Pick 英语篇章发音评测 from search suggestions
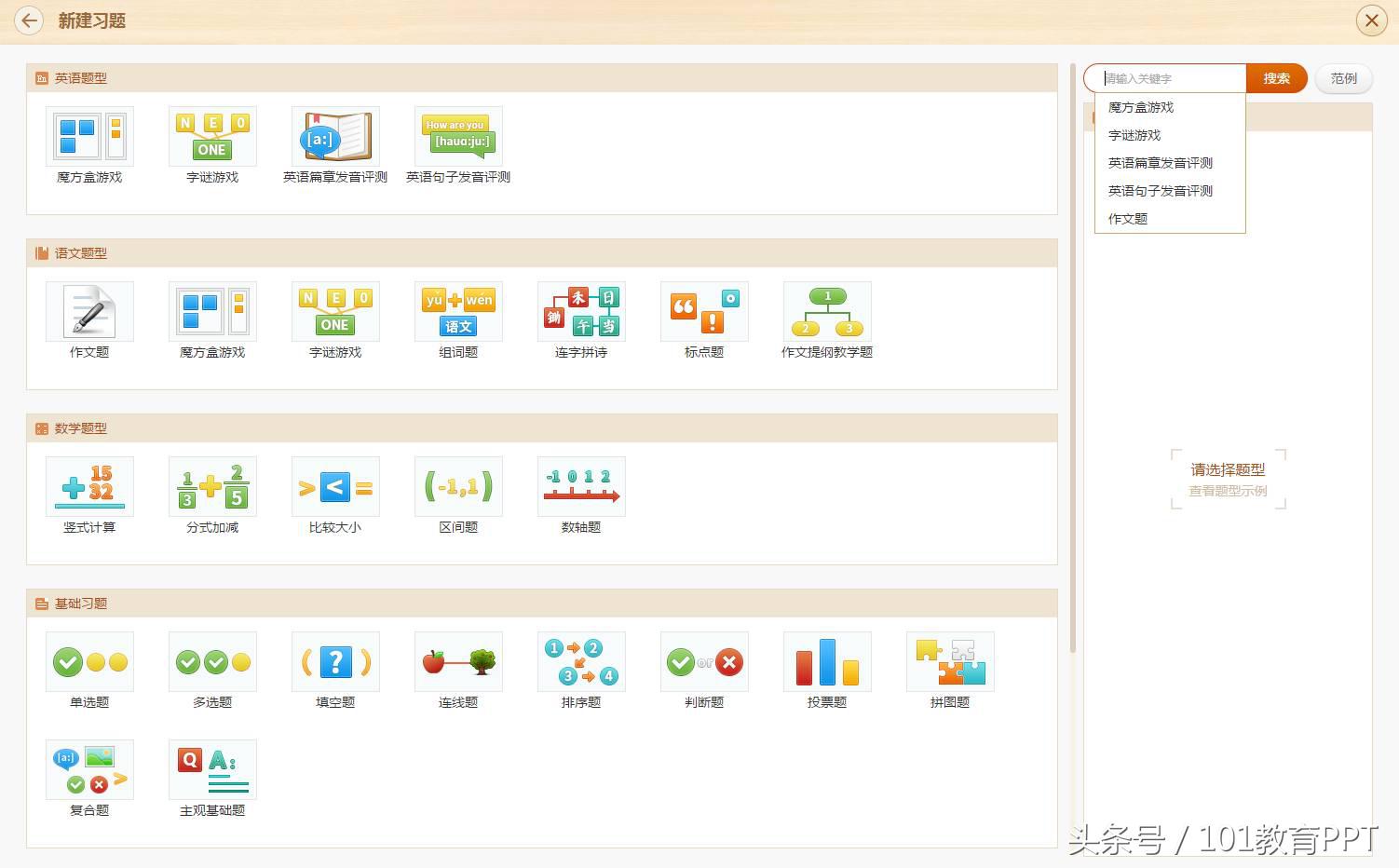 [1170, 163]
